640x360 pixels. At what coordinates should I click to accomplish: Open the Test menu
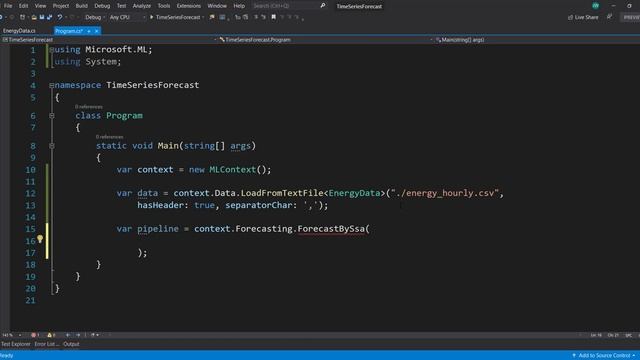coord(121,6)
